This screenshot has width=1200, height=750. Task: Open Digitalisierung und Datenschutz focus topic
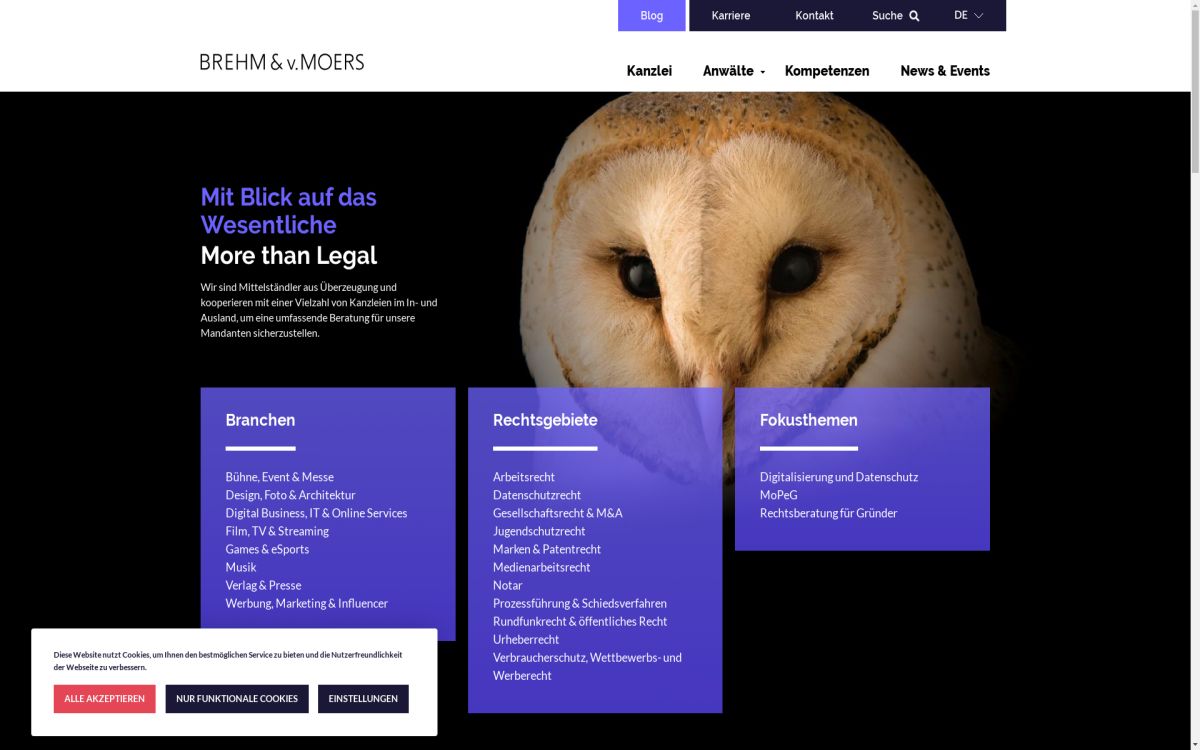[839, 477]
